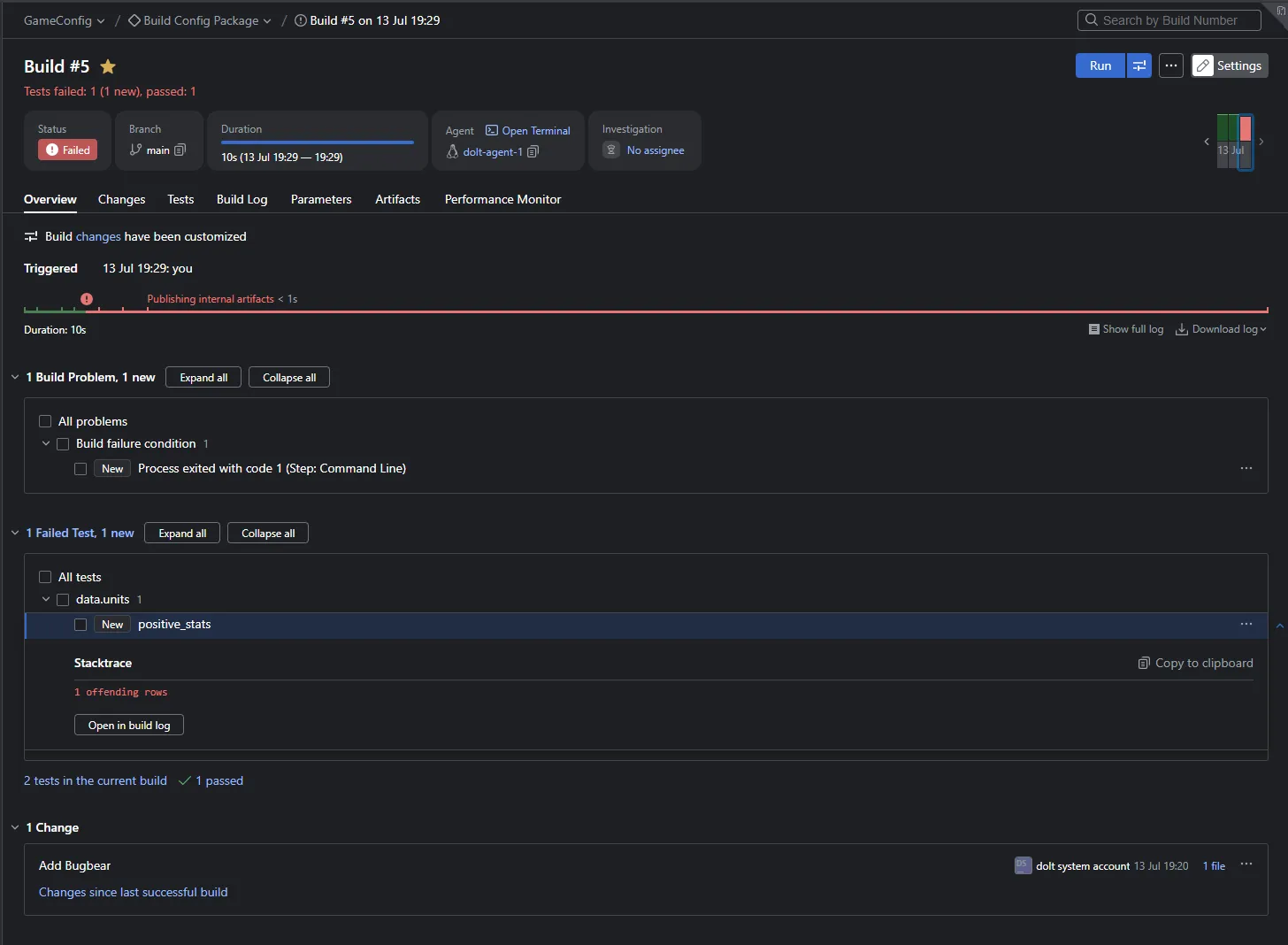Collapse the data.units test group
The height and width of the screenshot is (945, 1288).
(x=46, y=599)
